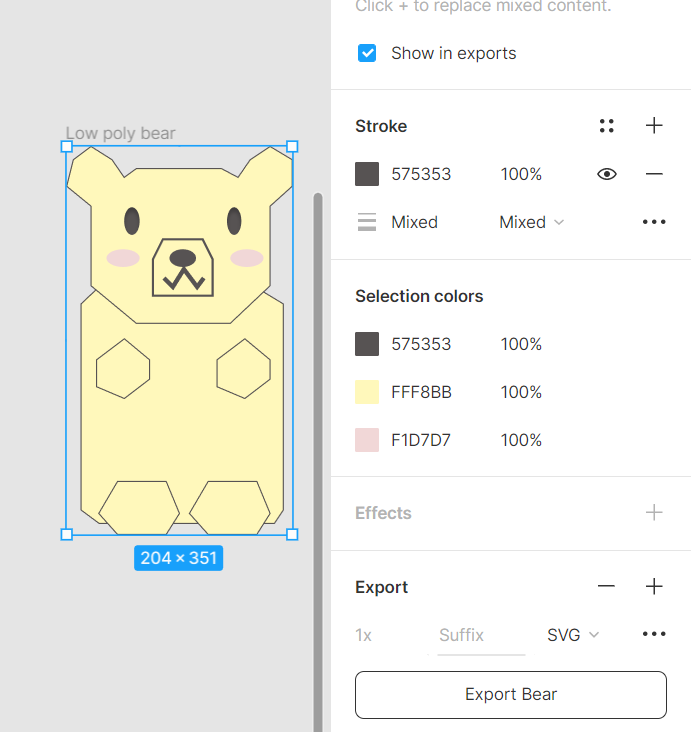Click the 1x export scale field
Screen dimensions: 691x732
(363, 635)
